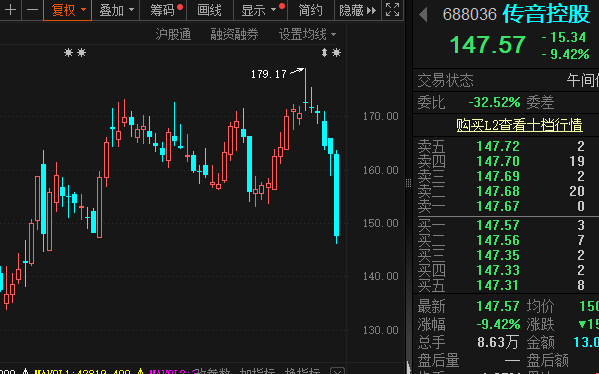599x374 pixels.
Task: Click the 交易状态 label
Action: pyautogui.click(x=445, y=81)
